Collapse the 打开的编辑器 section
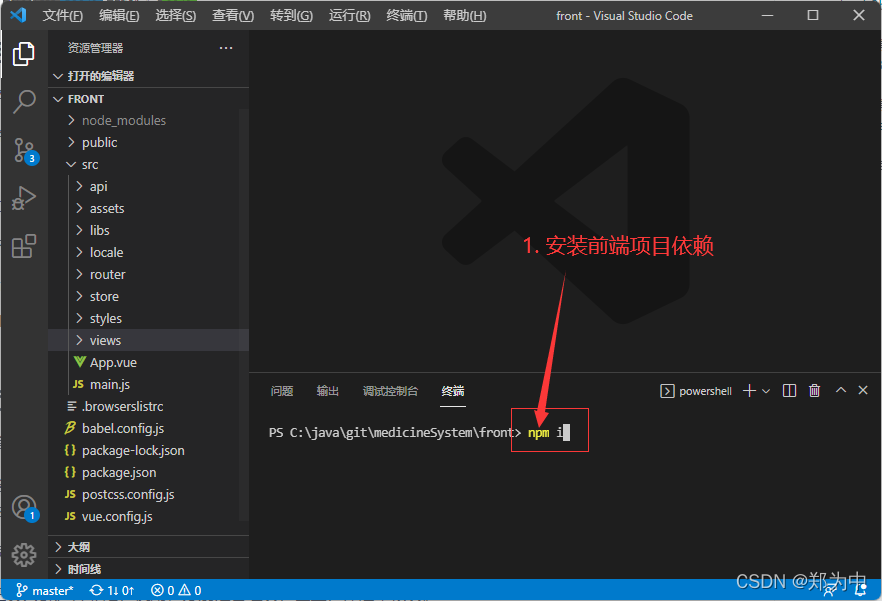The image size is (882, 601). pos(148,76)
